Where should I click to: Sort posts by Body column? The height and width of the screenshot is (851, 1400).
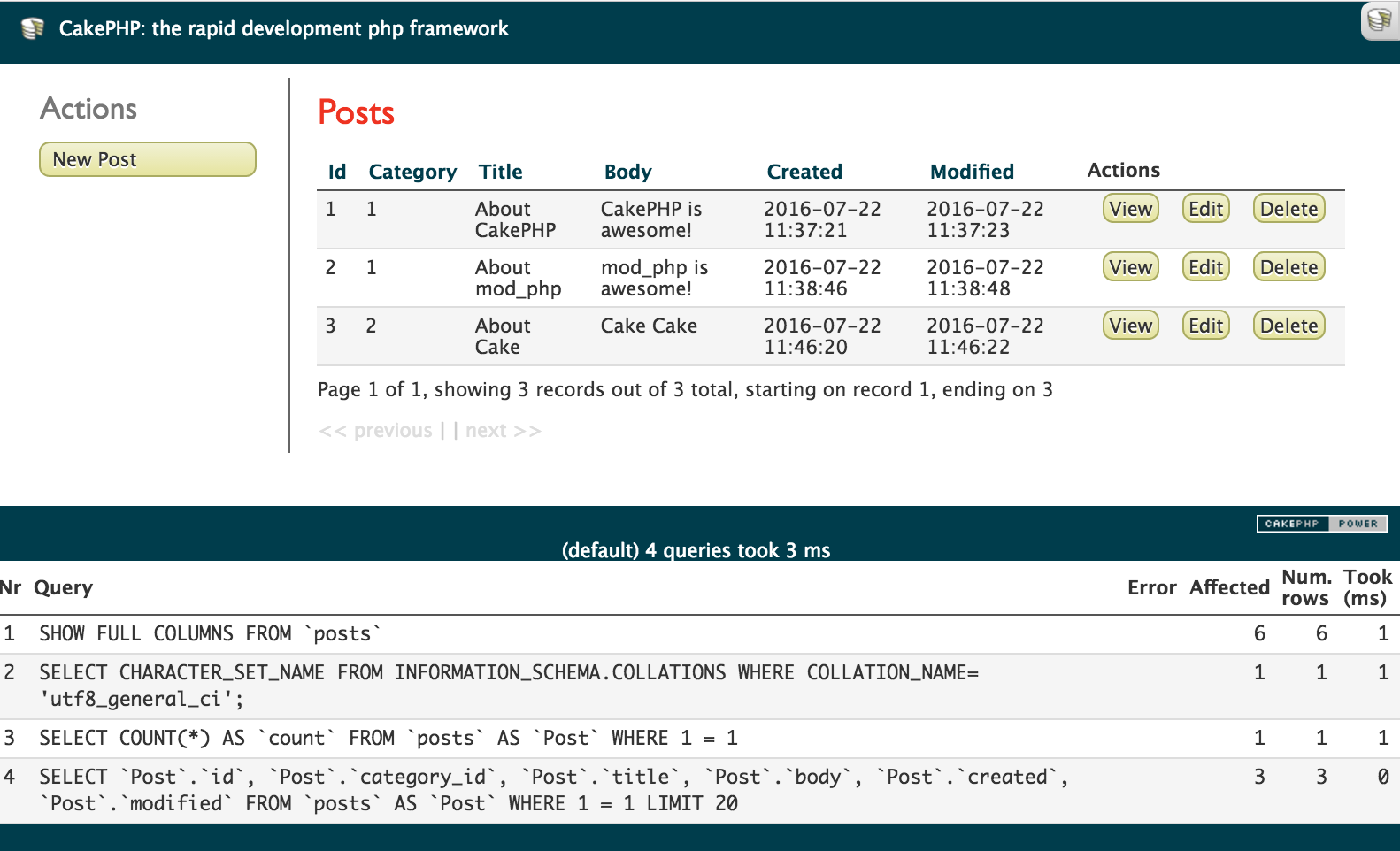click(x=628, y=172)
